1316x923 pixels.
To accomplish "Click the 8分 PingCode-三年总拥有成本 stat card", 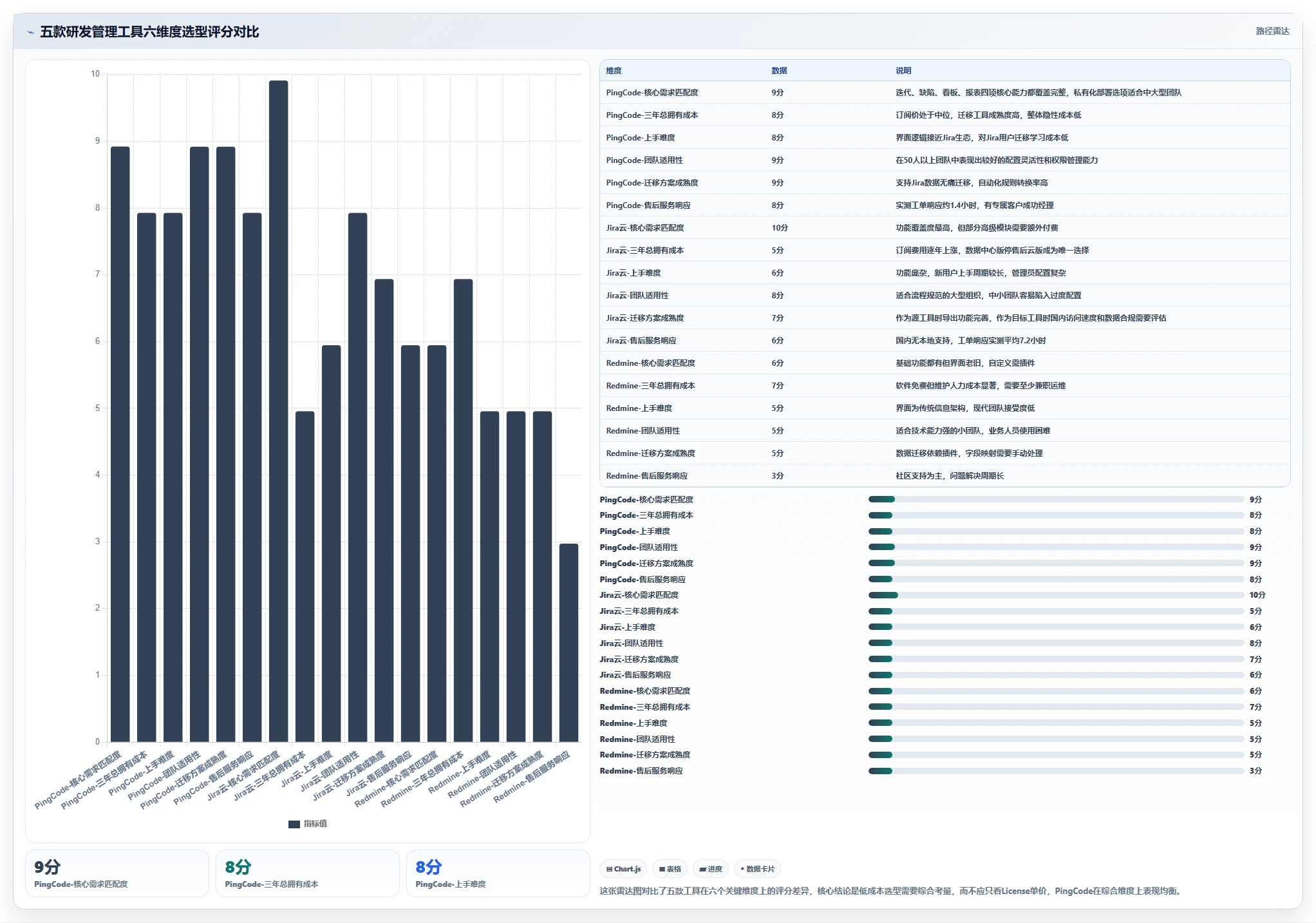I will pyautogui.click(x=308, y=873).
